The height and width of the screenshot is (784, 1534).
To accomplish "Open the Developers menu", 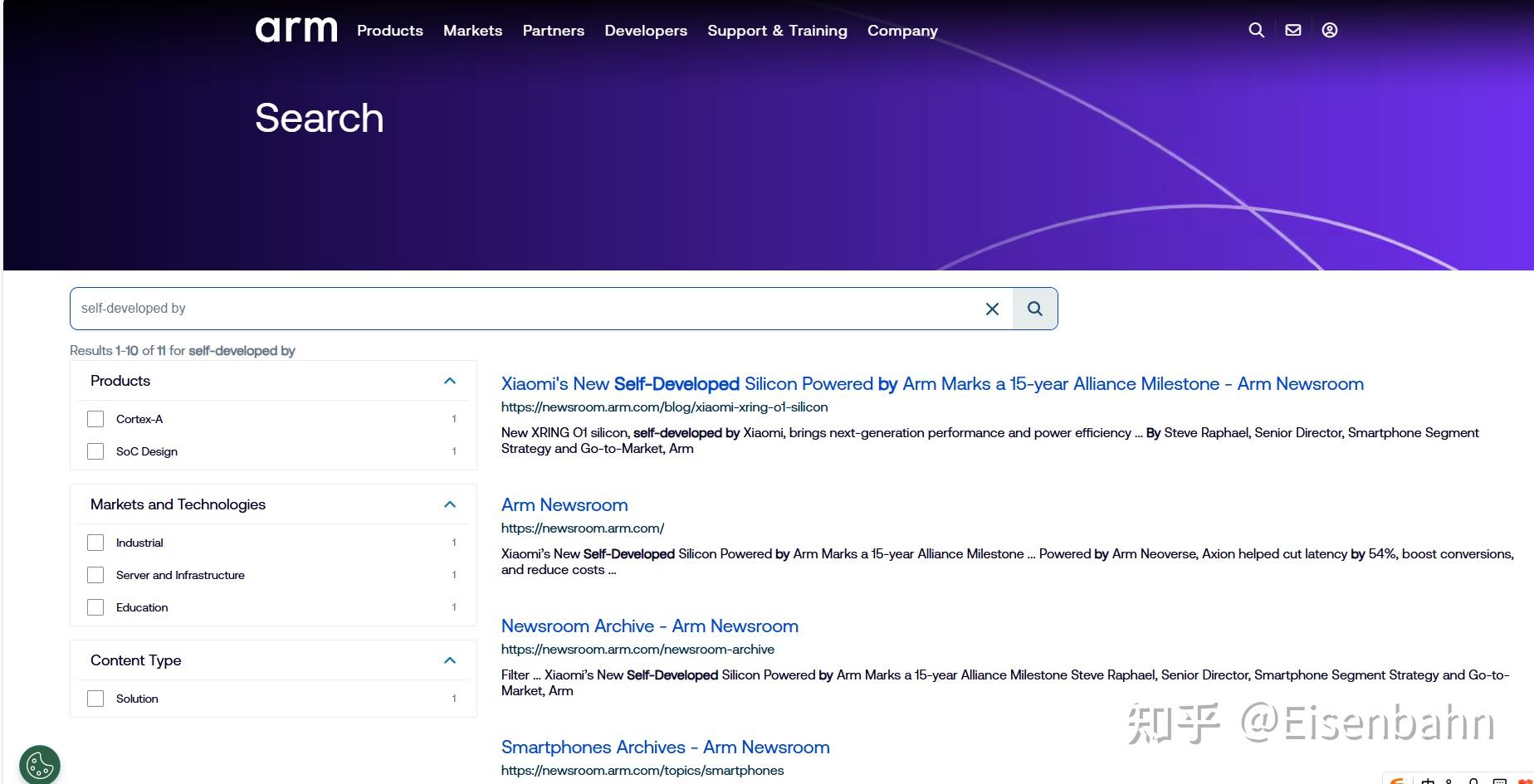I will pos(646,31).
